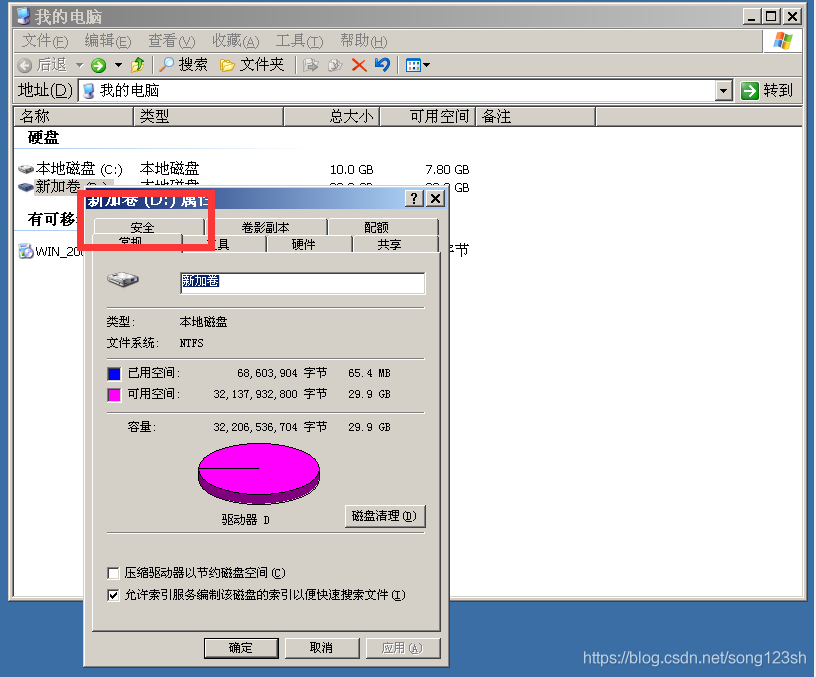The width and height of the screenshot is (816, 677).
Task: Open the 帮助(H) menu
Action: (x=363, y=41)
